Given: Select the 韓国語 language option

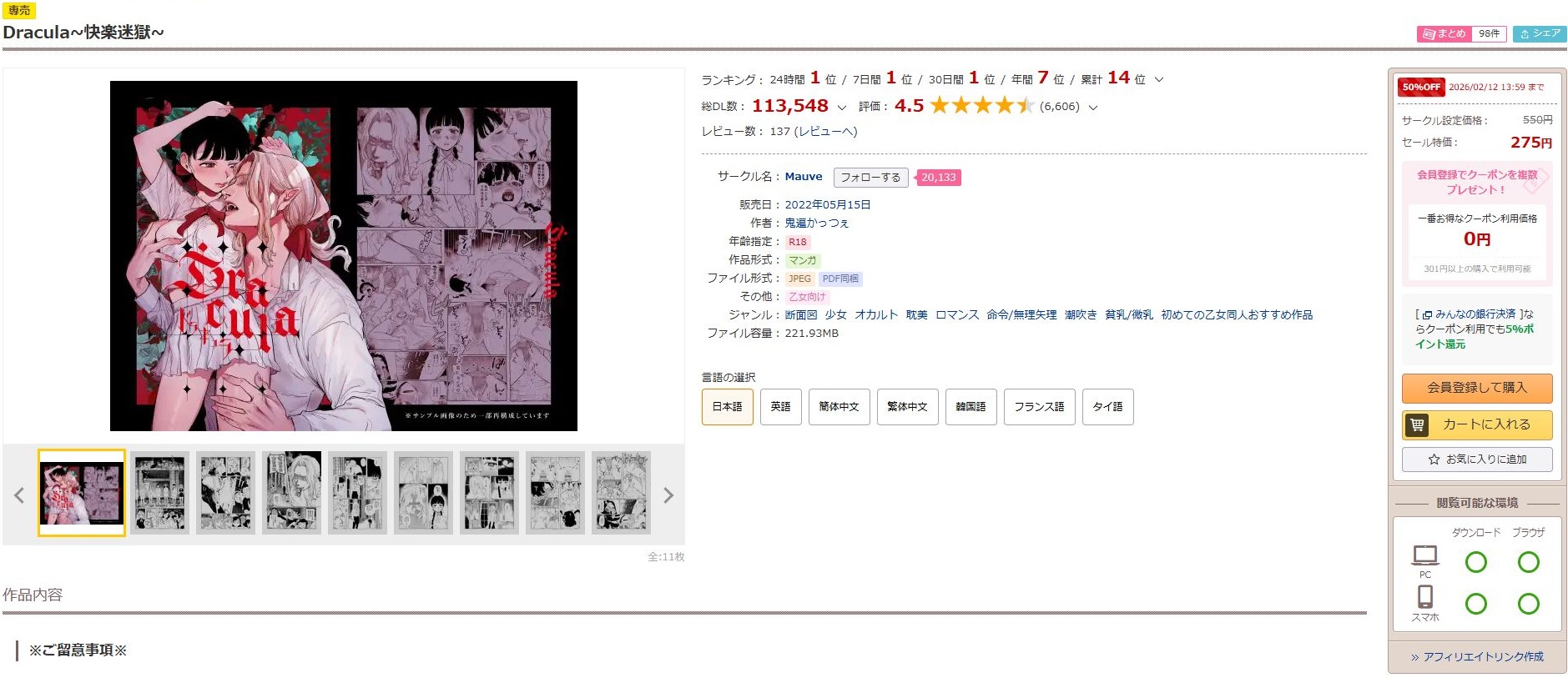Looking at the screenshot, I should pos(971,407).
